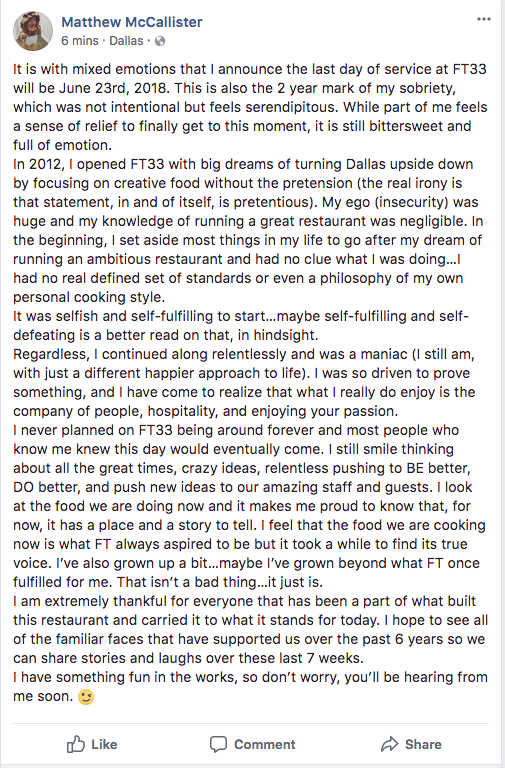Click the winking emoji ending the post
505x768 pixels.
[x=86, y=696]
